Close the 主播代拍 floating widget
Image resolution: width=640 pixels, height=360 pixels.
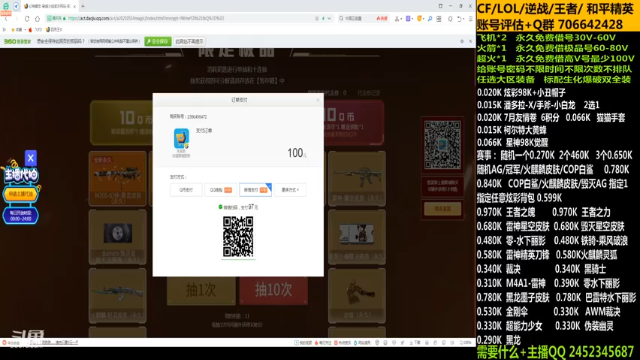pyautogui.click(x=31, y=158)
